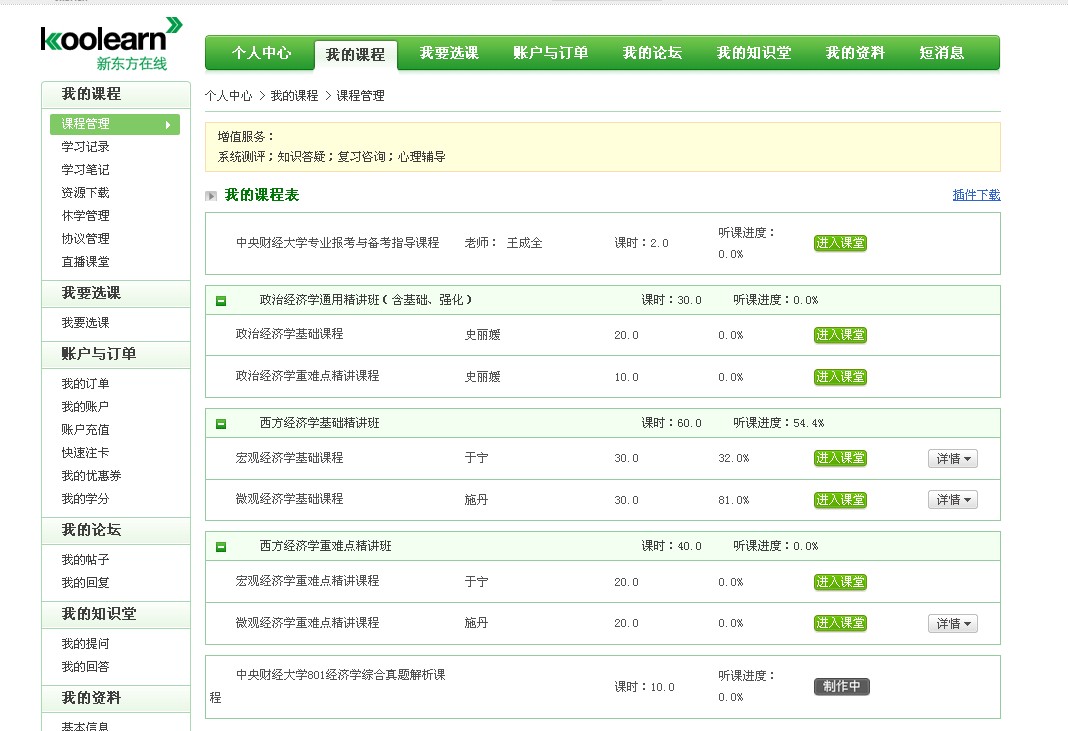This screenshot has width=1068, height=731.
Task: Click the 制作中 status button
Action: pos(841,687)
